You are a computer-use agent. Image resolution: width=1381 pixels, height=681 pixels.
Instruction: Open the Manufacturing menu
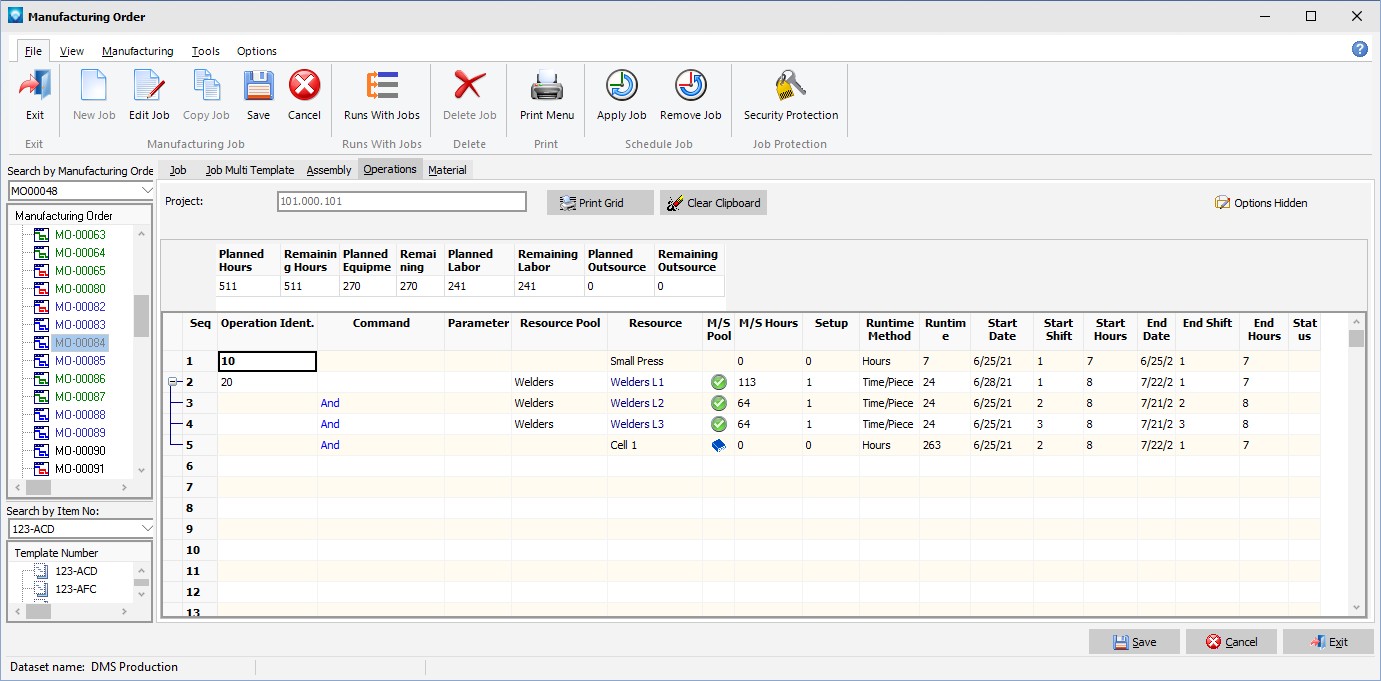click(x=137, y=51)
